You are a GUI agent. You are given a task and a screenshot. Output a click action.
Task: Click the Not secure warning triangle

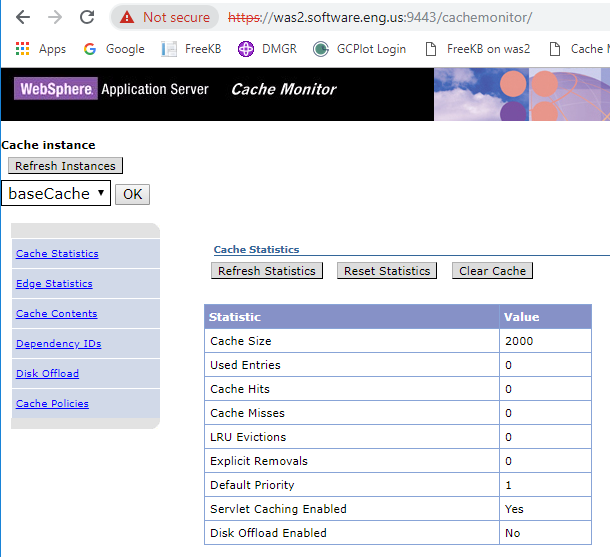click(127, 17)
